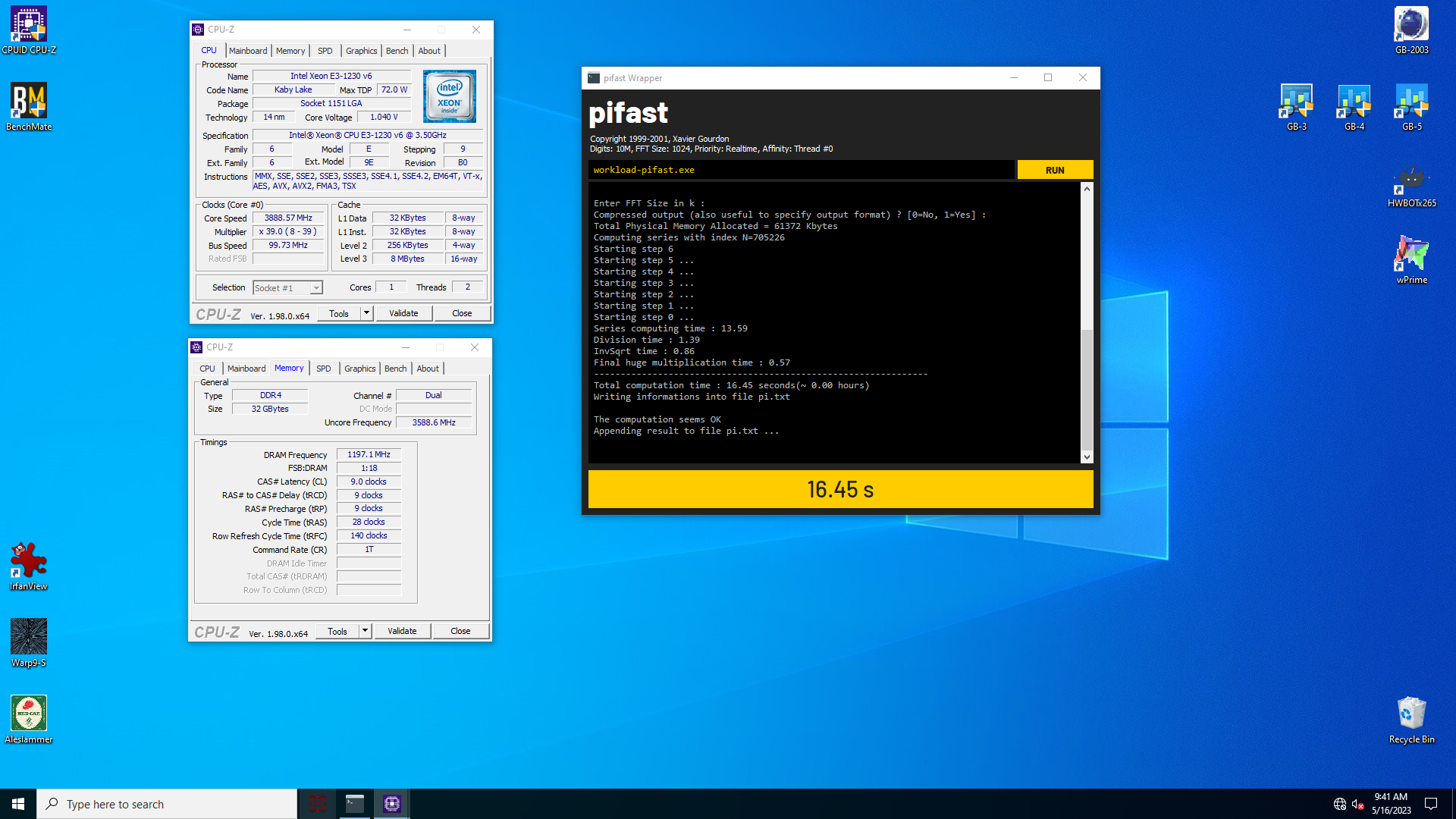Click the Multiplier value x 39.0
Viewport: 1456px width, 819px height.
[288, 232]
